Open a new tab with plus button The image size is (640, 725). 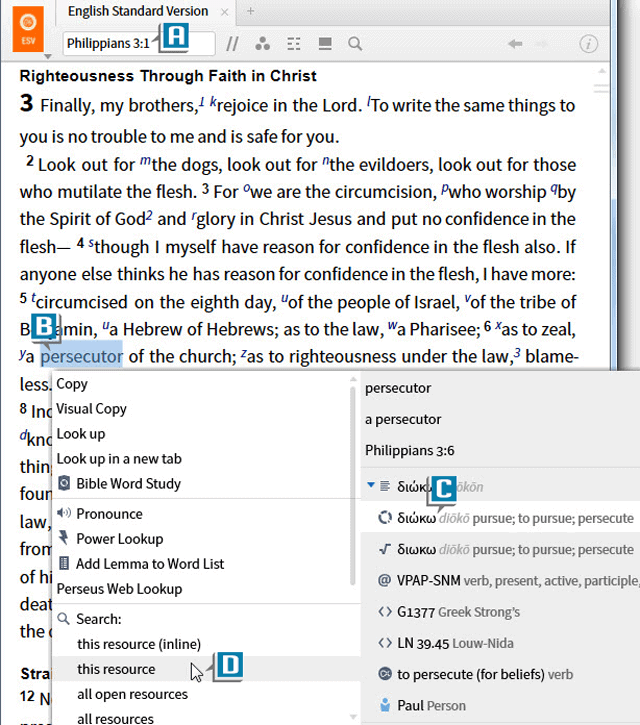click(251, 11)
